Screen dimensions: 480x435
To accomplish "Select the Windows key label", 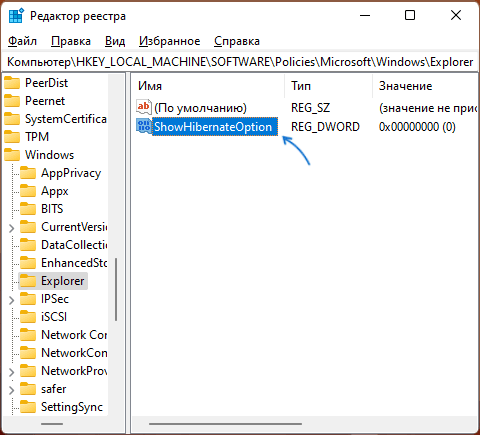I will 49,155.
